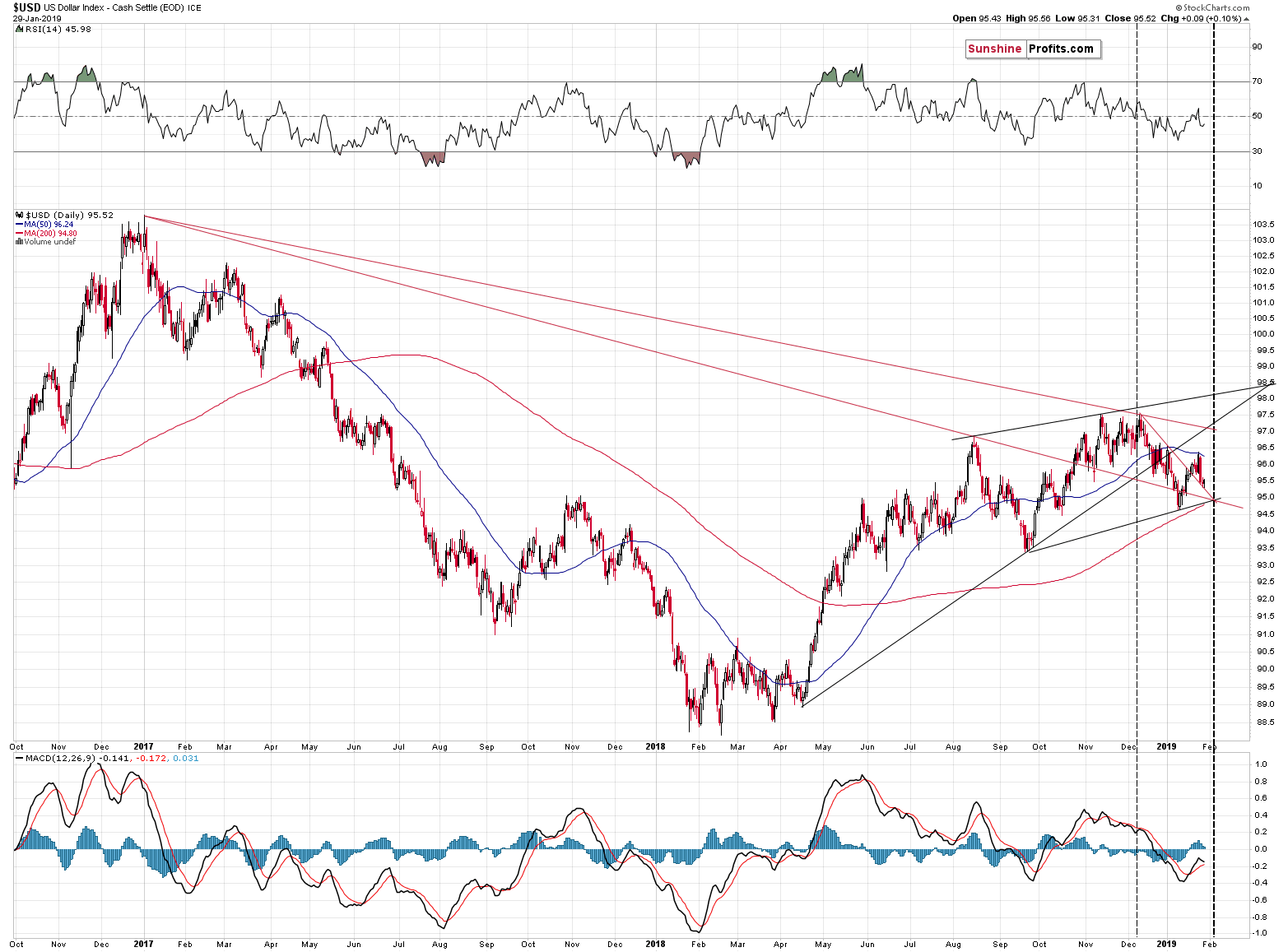Image resolution: width=1288 pixels, height=952 pixels.
Task: Click the RSI indicator legend icon
Action: (x=19, y=30)
